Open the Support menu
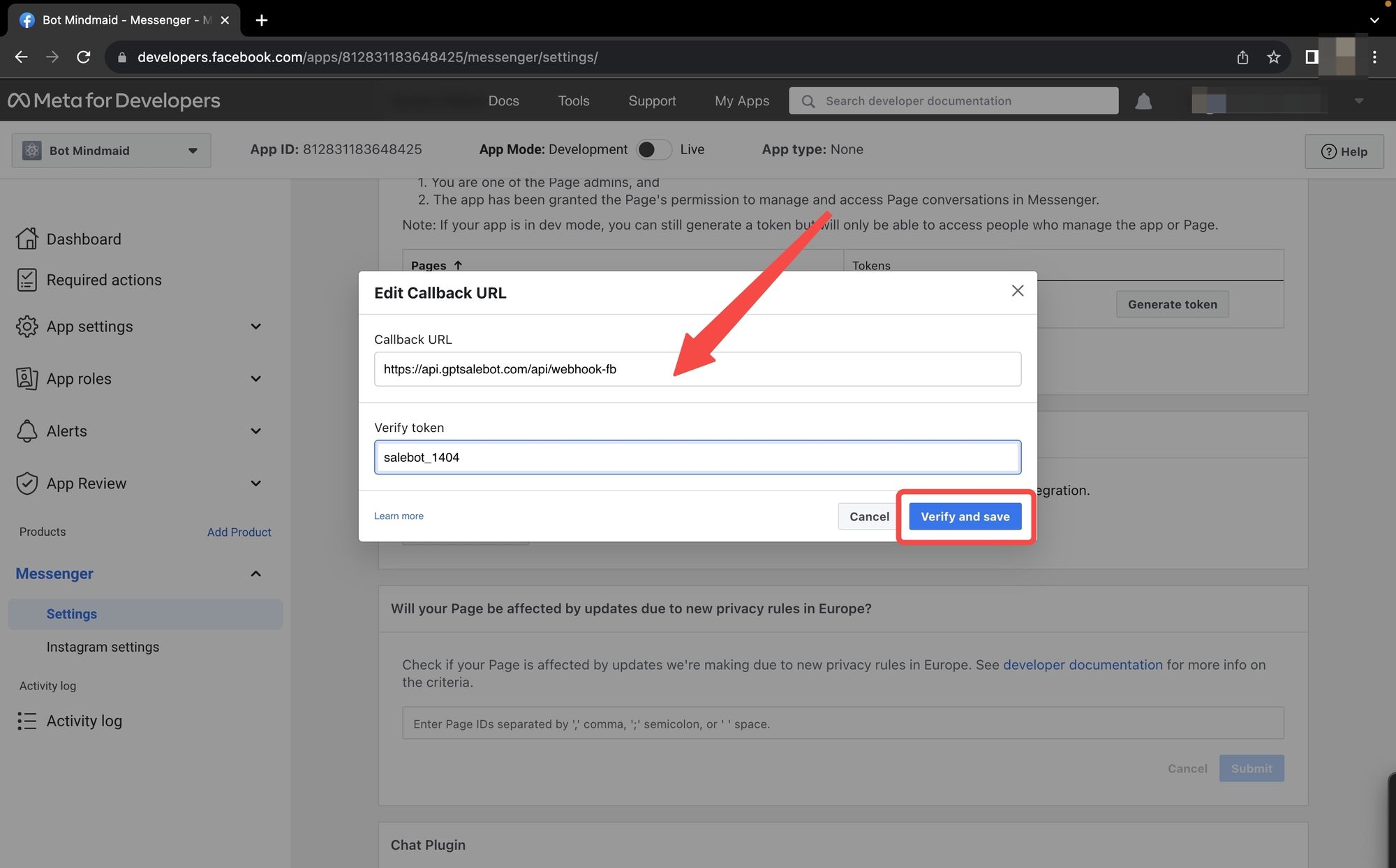Image resolution: width=1396 pixels, height=868 pixels. (x=652, y=101)
